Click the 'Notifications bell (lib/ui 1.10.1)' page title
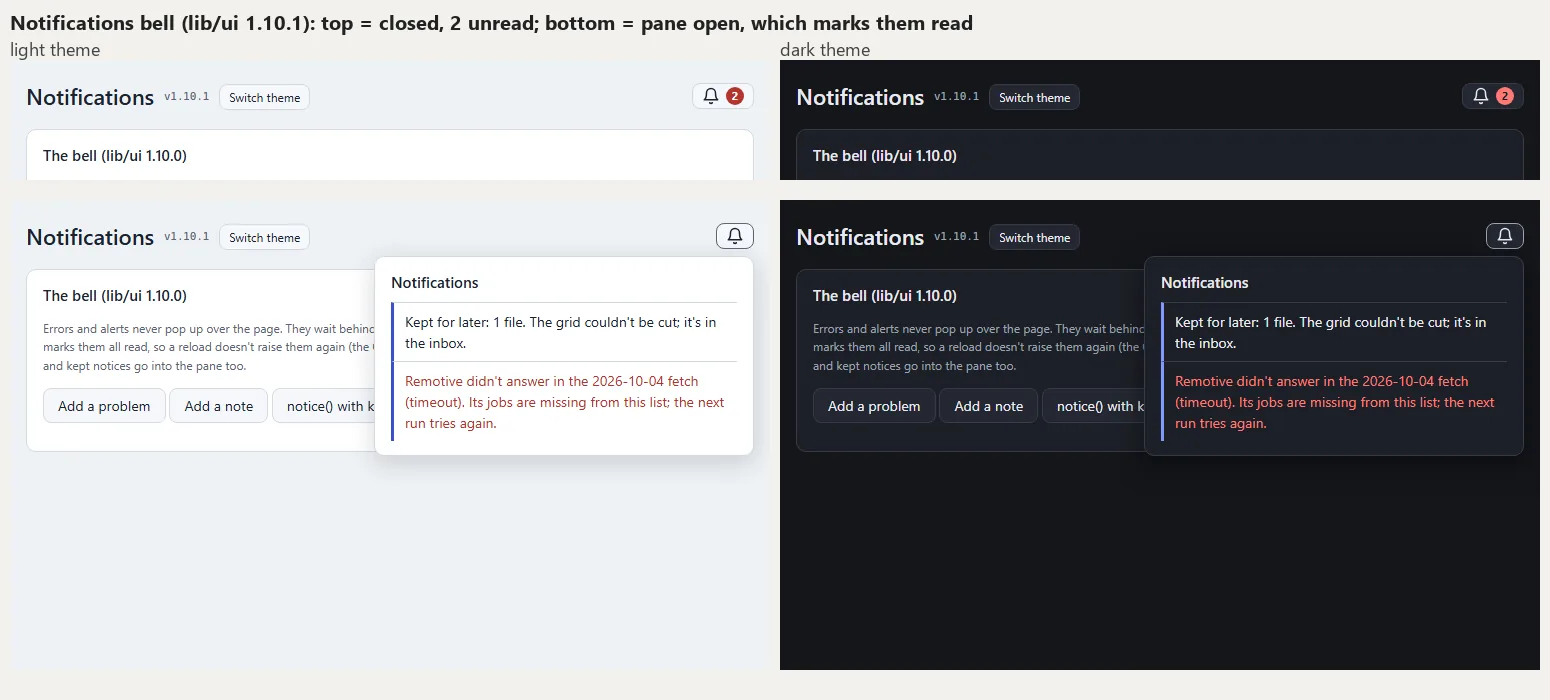1550x700 pixels. click(491, 23)
